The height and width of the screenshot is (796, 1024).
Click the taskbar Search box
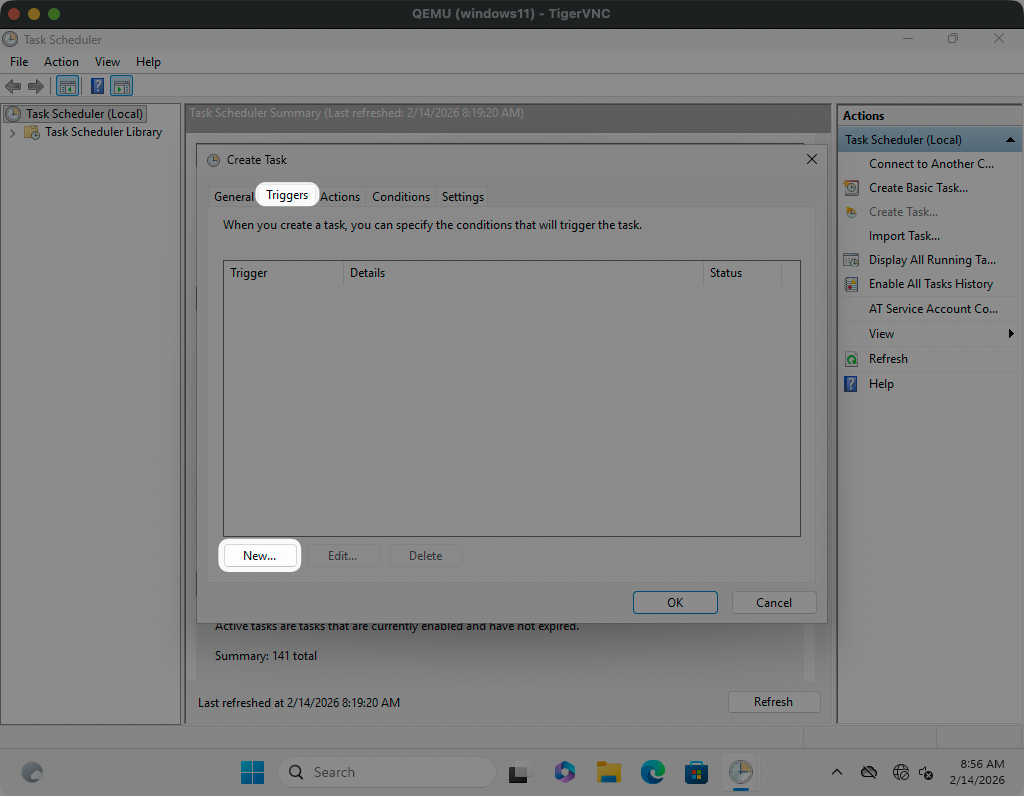387,772
